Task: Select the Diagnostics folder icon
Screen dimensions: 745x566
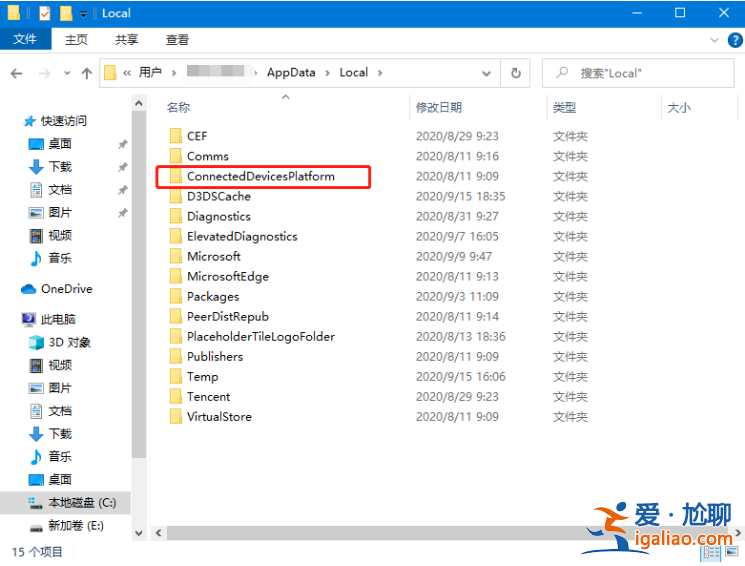Action: pyautogui.click(x=176, y=216)
